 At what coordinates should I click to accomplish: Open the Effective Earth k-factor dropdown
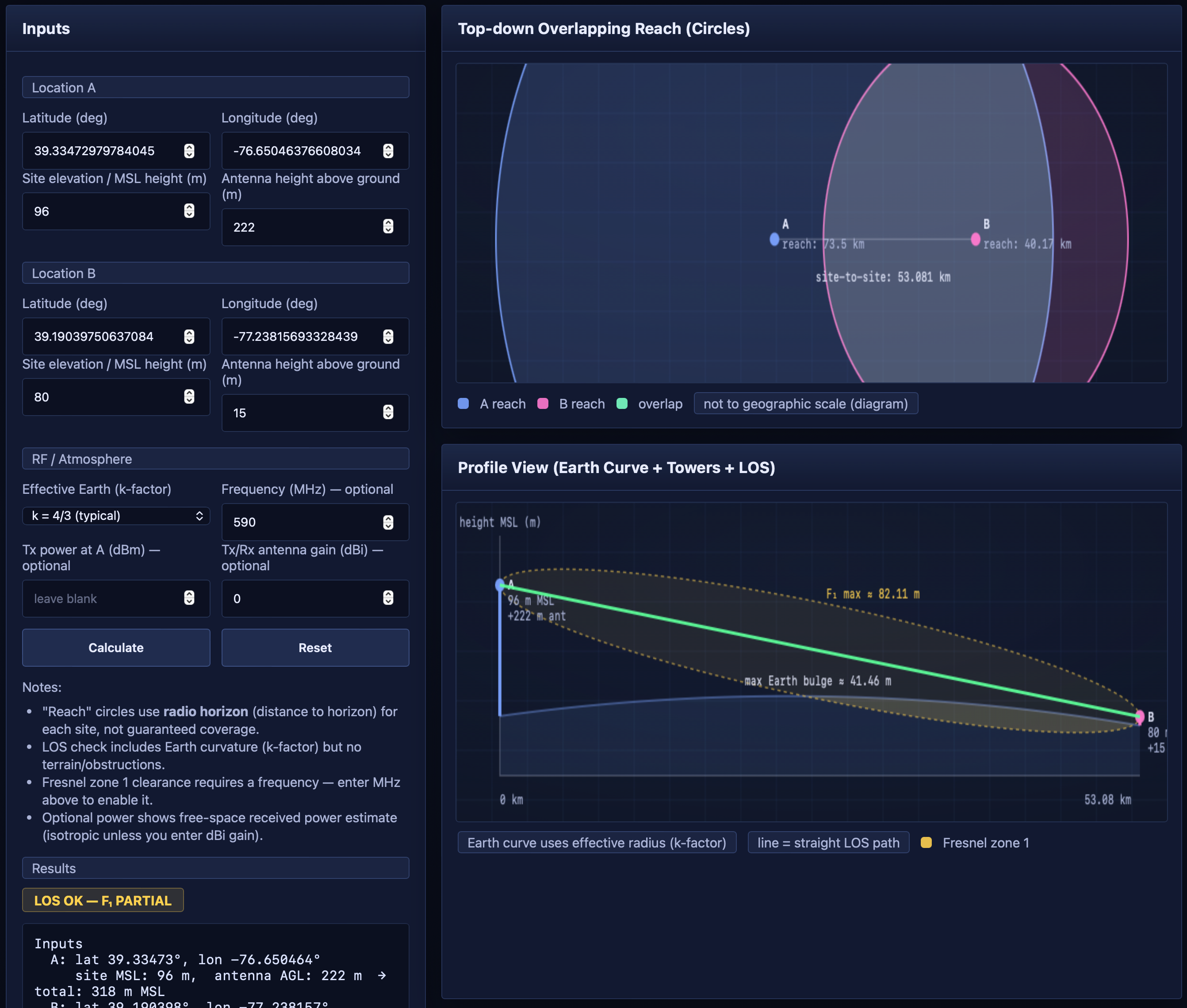coord(116,516)
